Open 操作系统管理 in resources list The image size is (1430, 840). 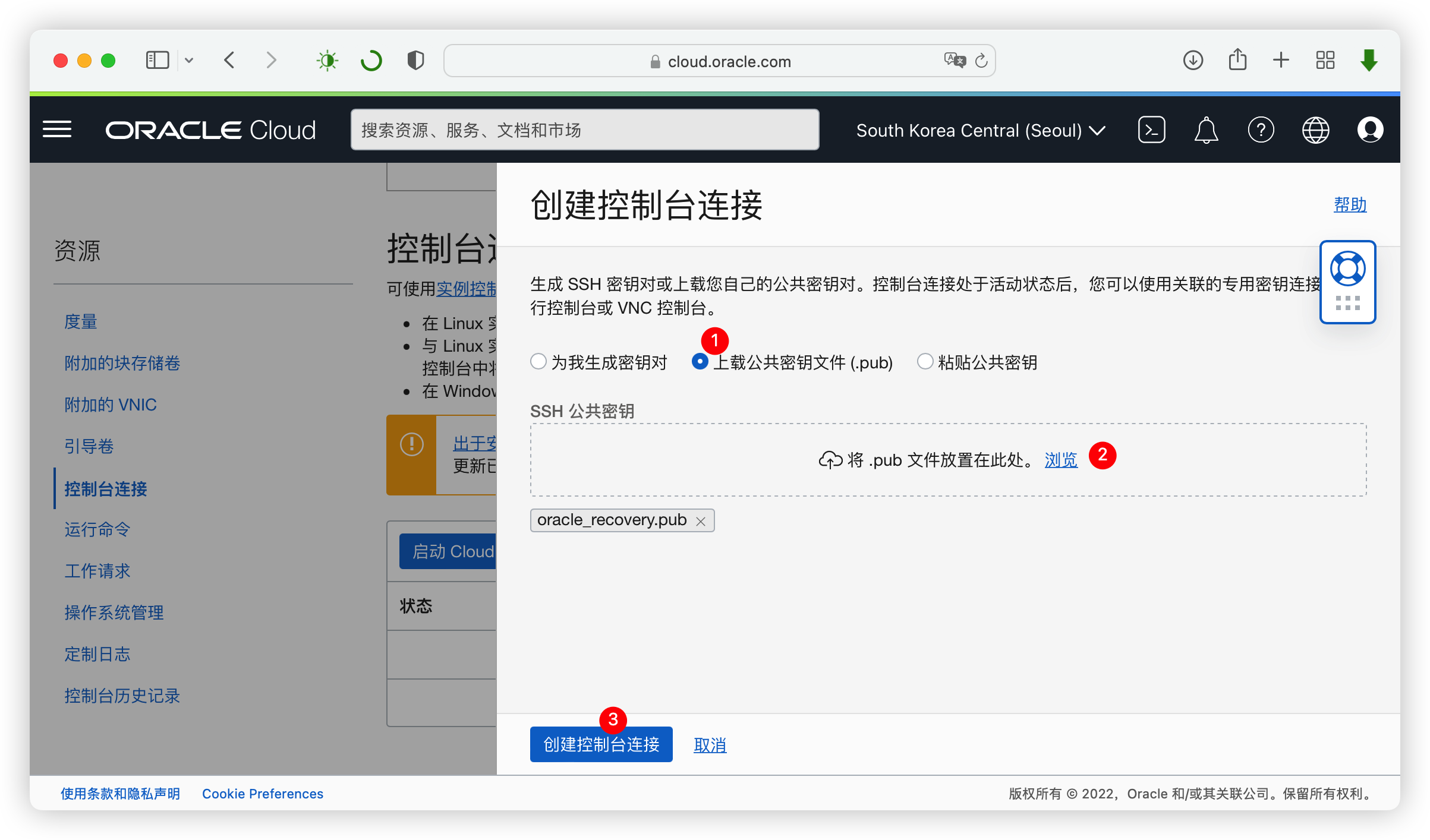coord(114,612)
